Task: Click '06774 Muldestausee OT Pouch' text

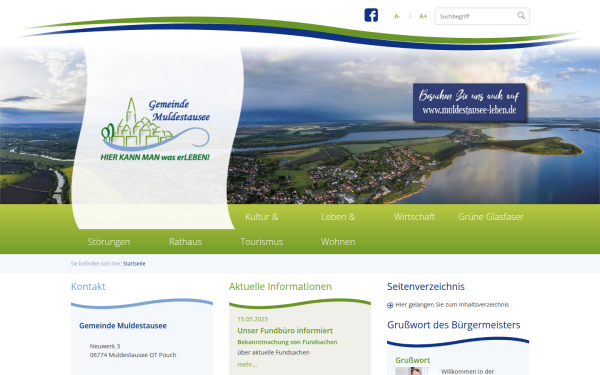Action: point(133,355)
